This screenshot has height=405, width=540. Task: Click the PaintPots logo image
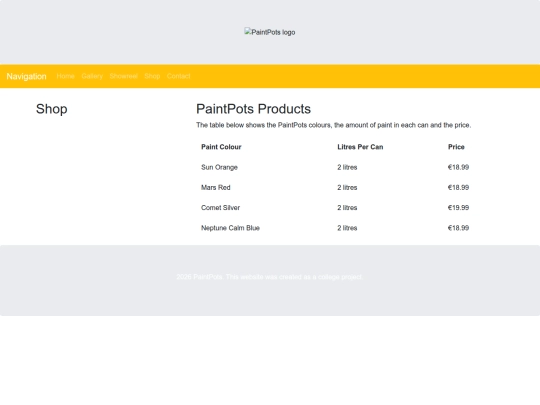[x=270, y=32]
